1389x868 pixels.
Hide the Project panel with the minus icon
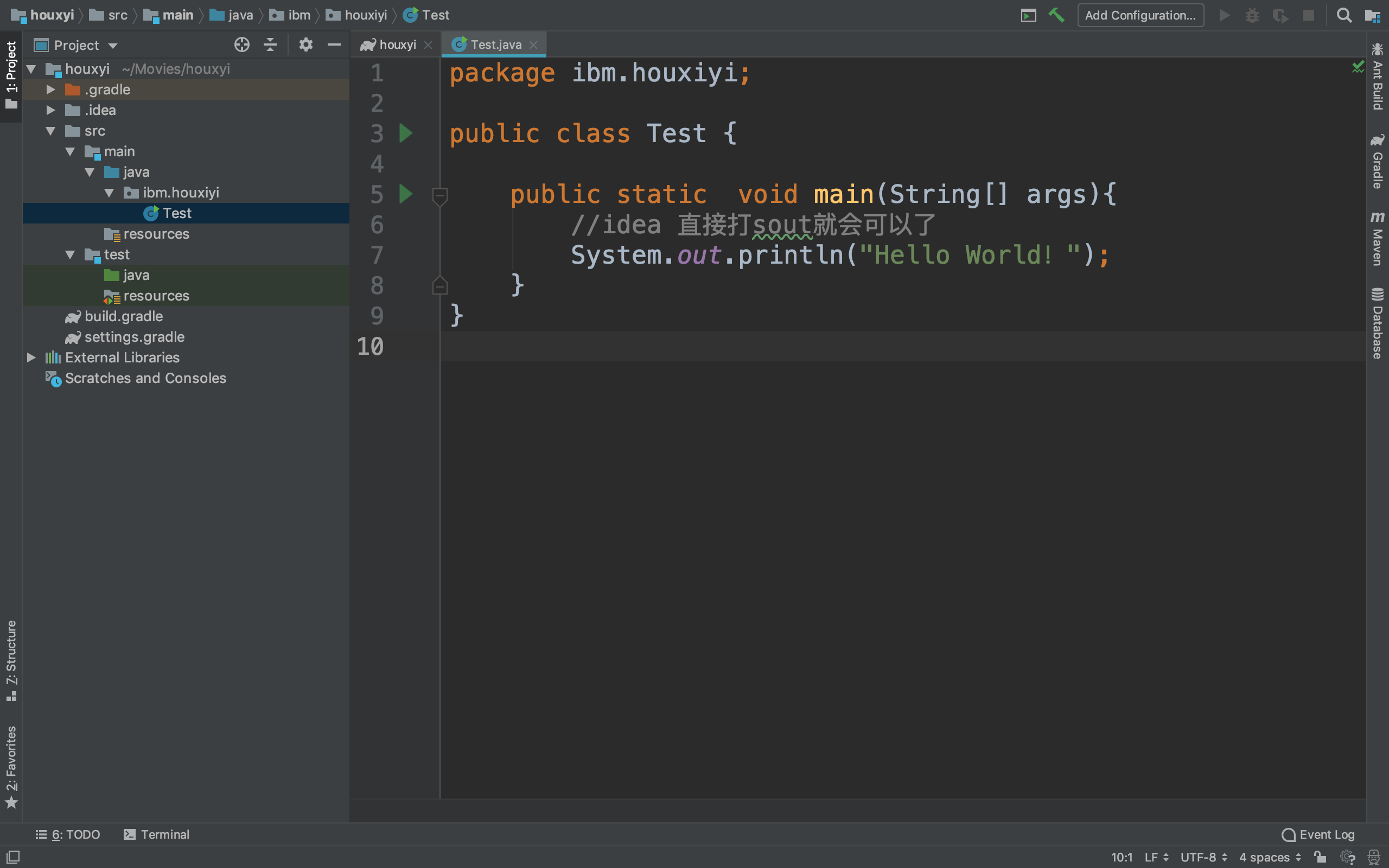tap(334, 45)
